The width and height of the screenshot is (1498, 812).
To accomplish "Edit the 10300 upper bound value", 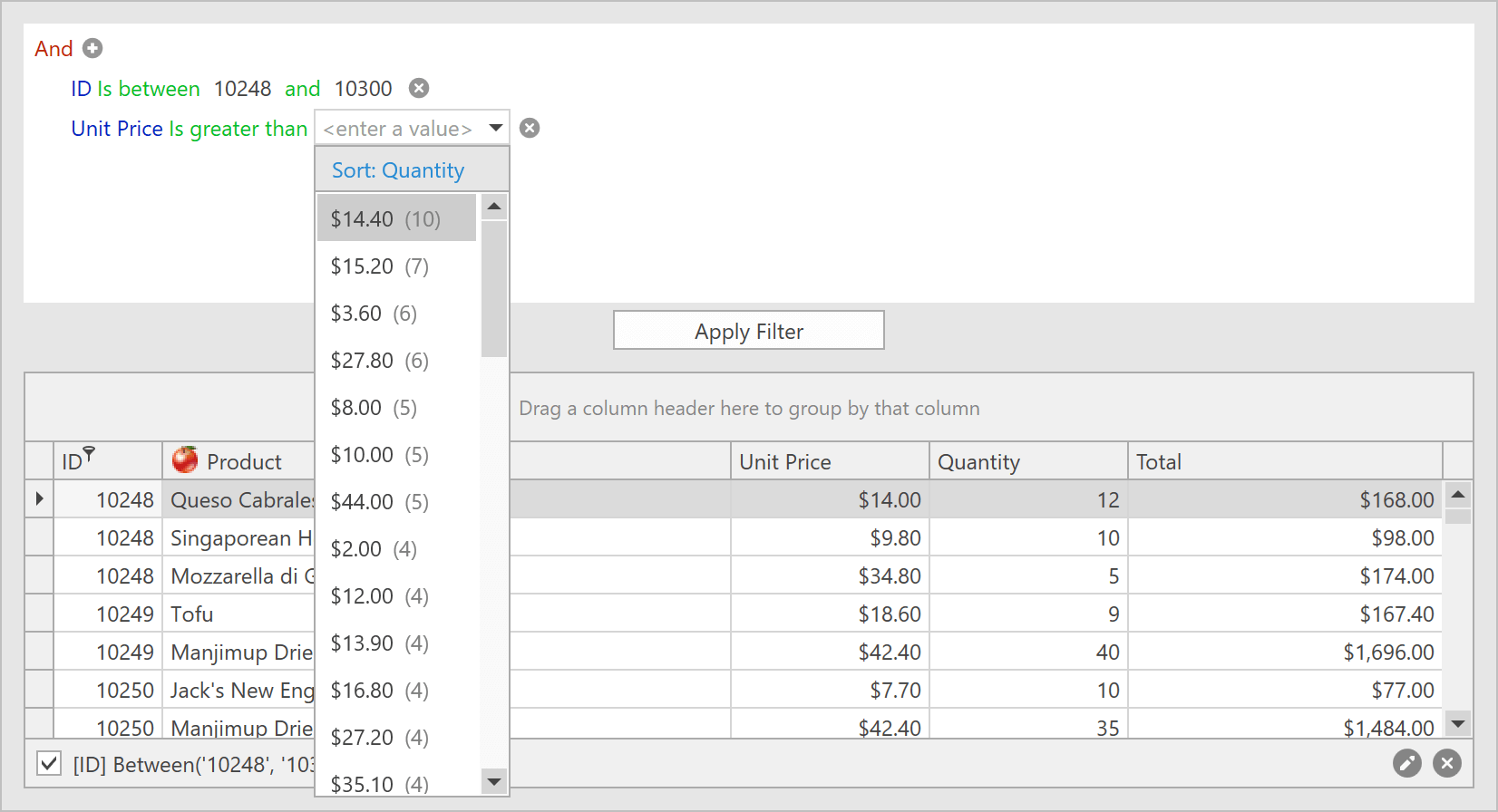I will [363, 89].
